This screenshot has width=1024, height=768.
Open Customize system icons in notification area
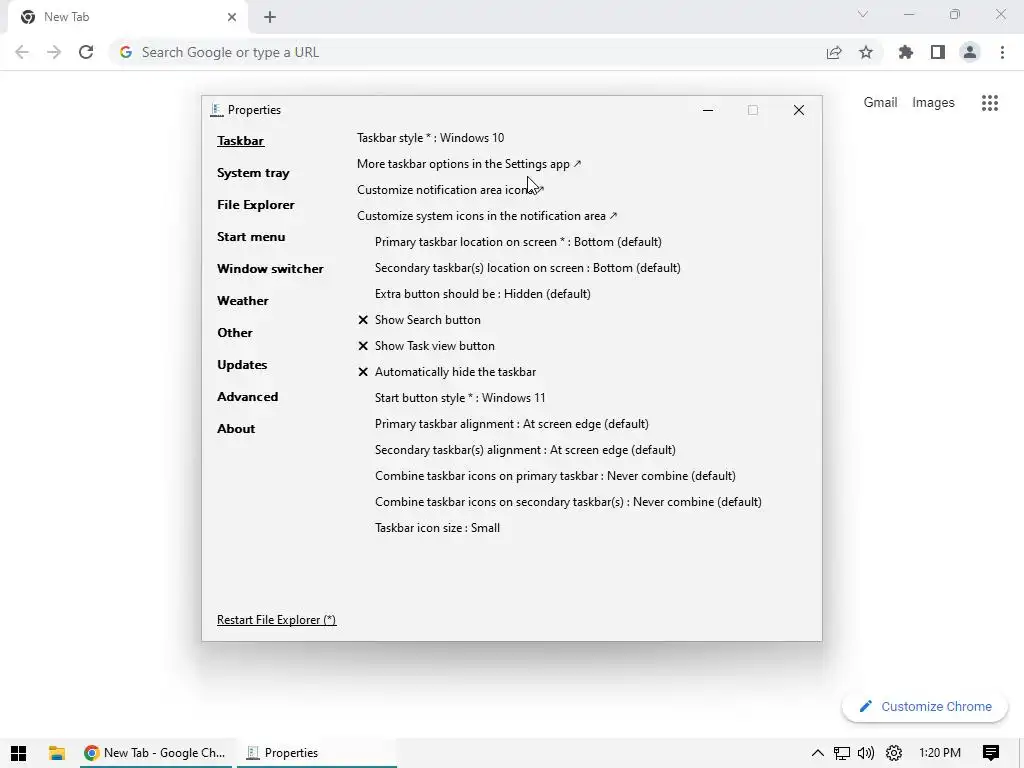pyautogui.click(x=487, y=216)
